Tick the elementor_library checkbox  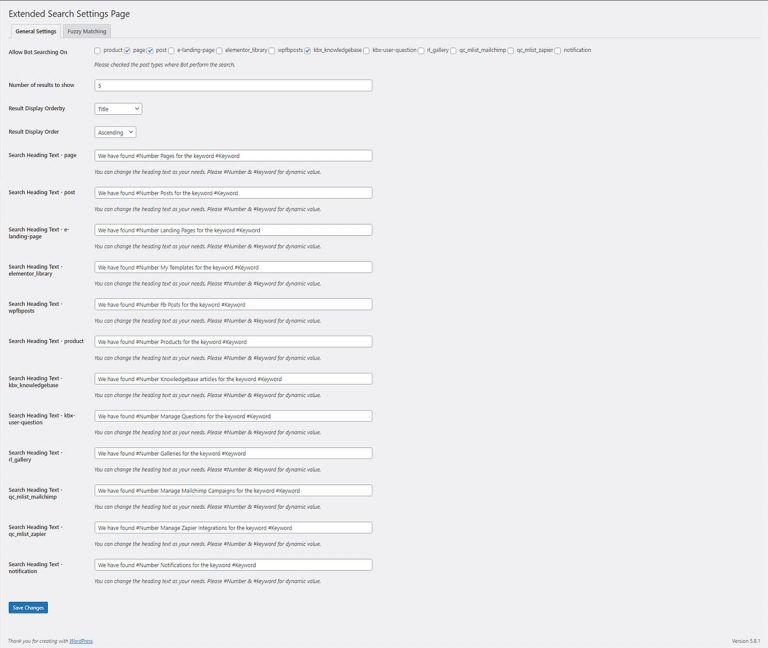point(219,50)
